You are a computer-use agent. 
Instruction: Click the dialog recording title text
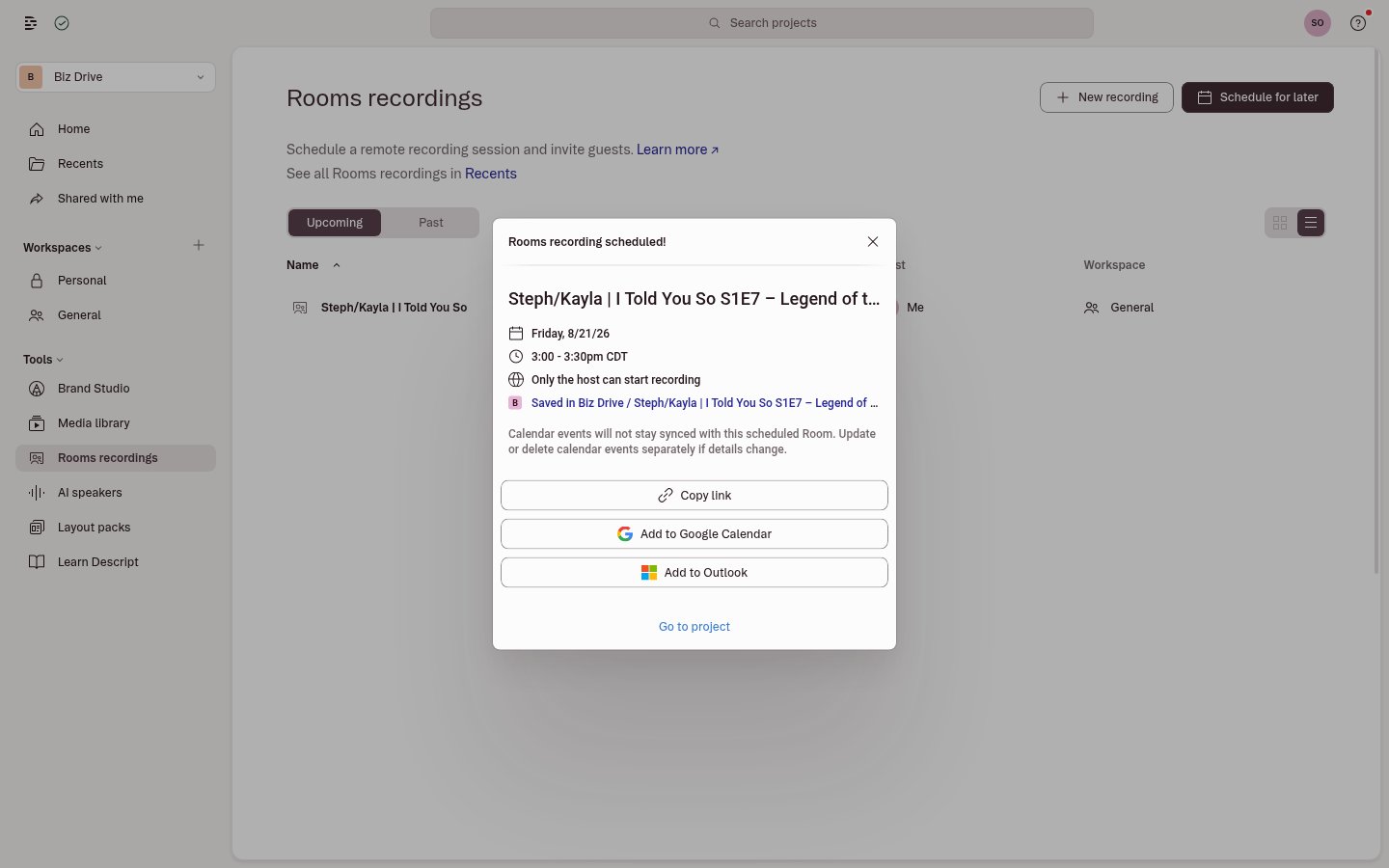[694, 299]
